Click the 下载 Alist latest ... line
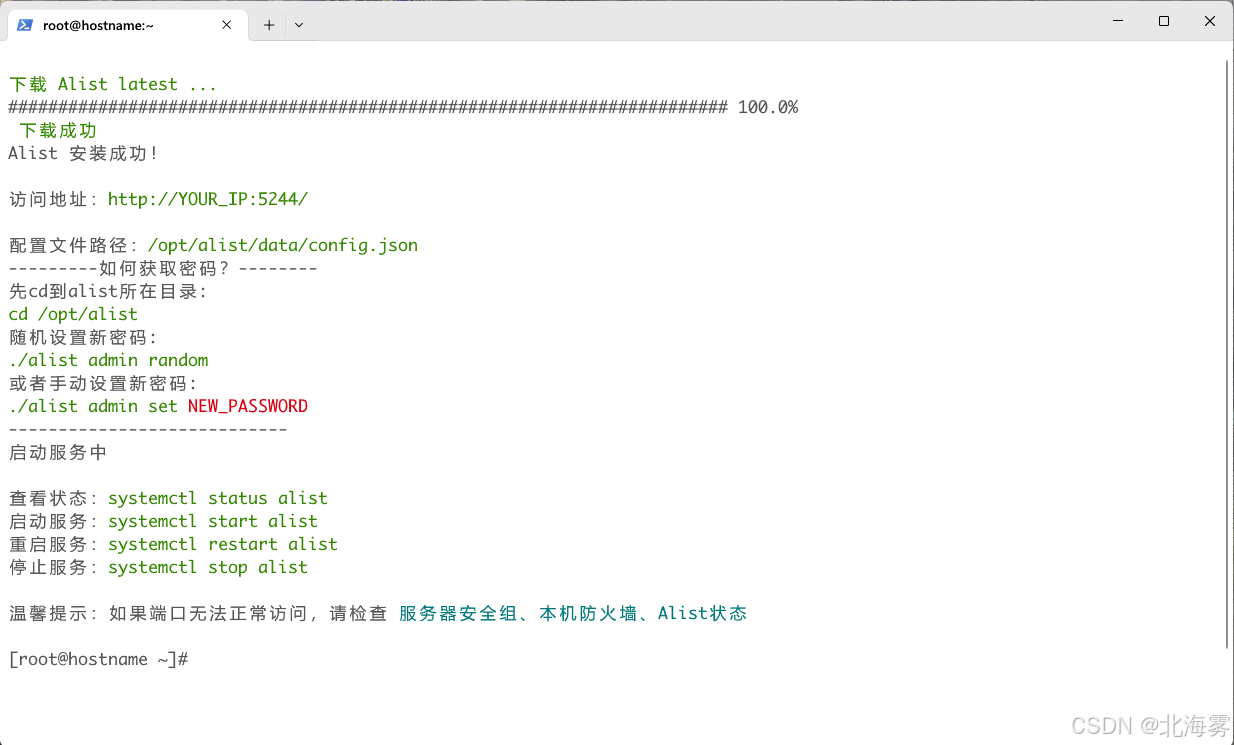Screen dimensions: 1234x745 113,84
